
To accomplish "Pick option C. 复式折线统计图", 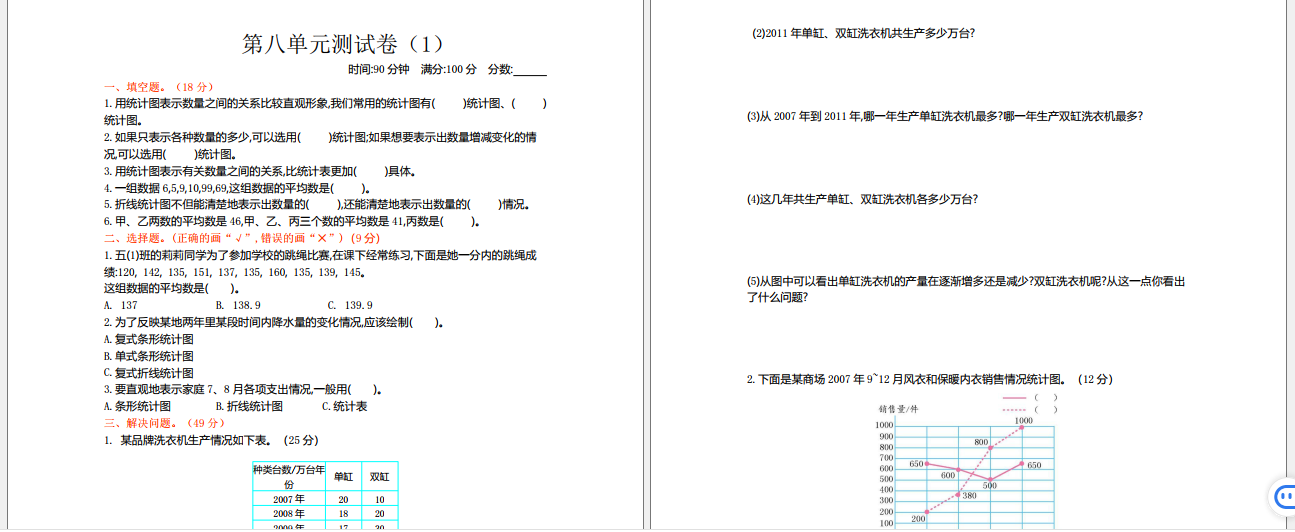I will coord(149,373).
